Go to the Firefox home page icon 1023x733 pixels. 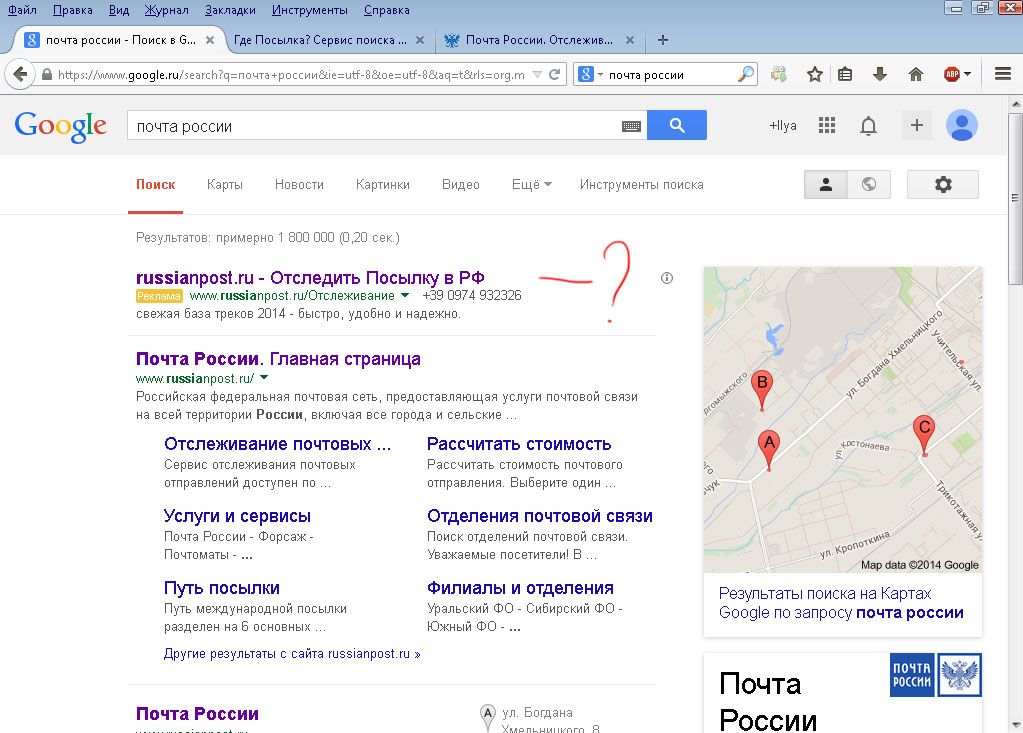tap(916, 74)
